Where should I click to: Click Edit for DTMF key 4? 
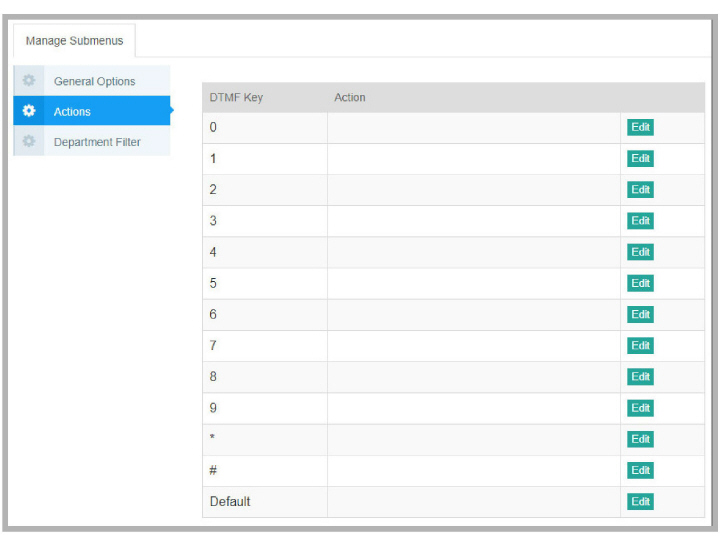point(640,252)
